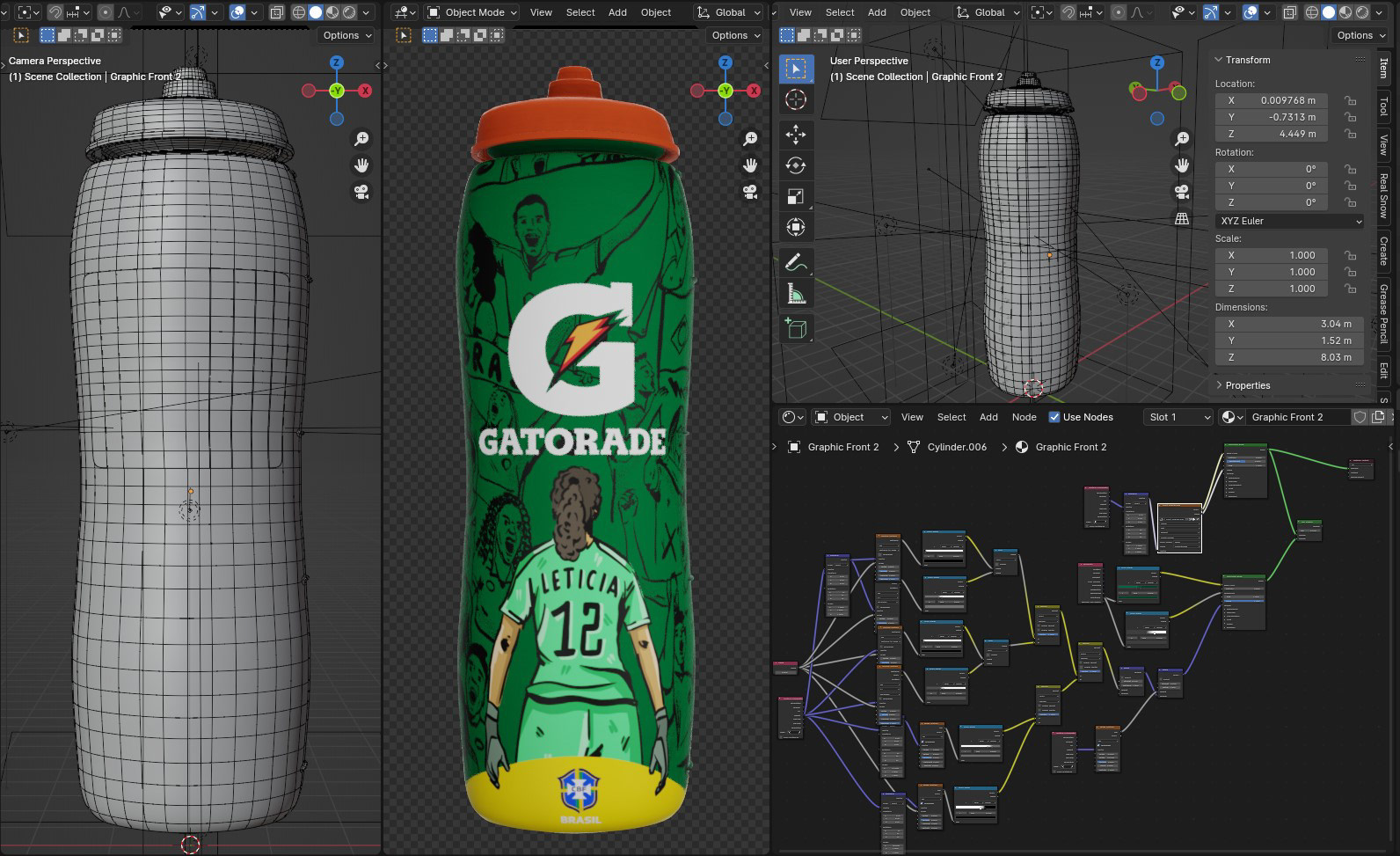Open Object menu in User Perspective header
The width and height of the screenshot is (1400, 856).
pos(915,12)
